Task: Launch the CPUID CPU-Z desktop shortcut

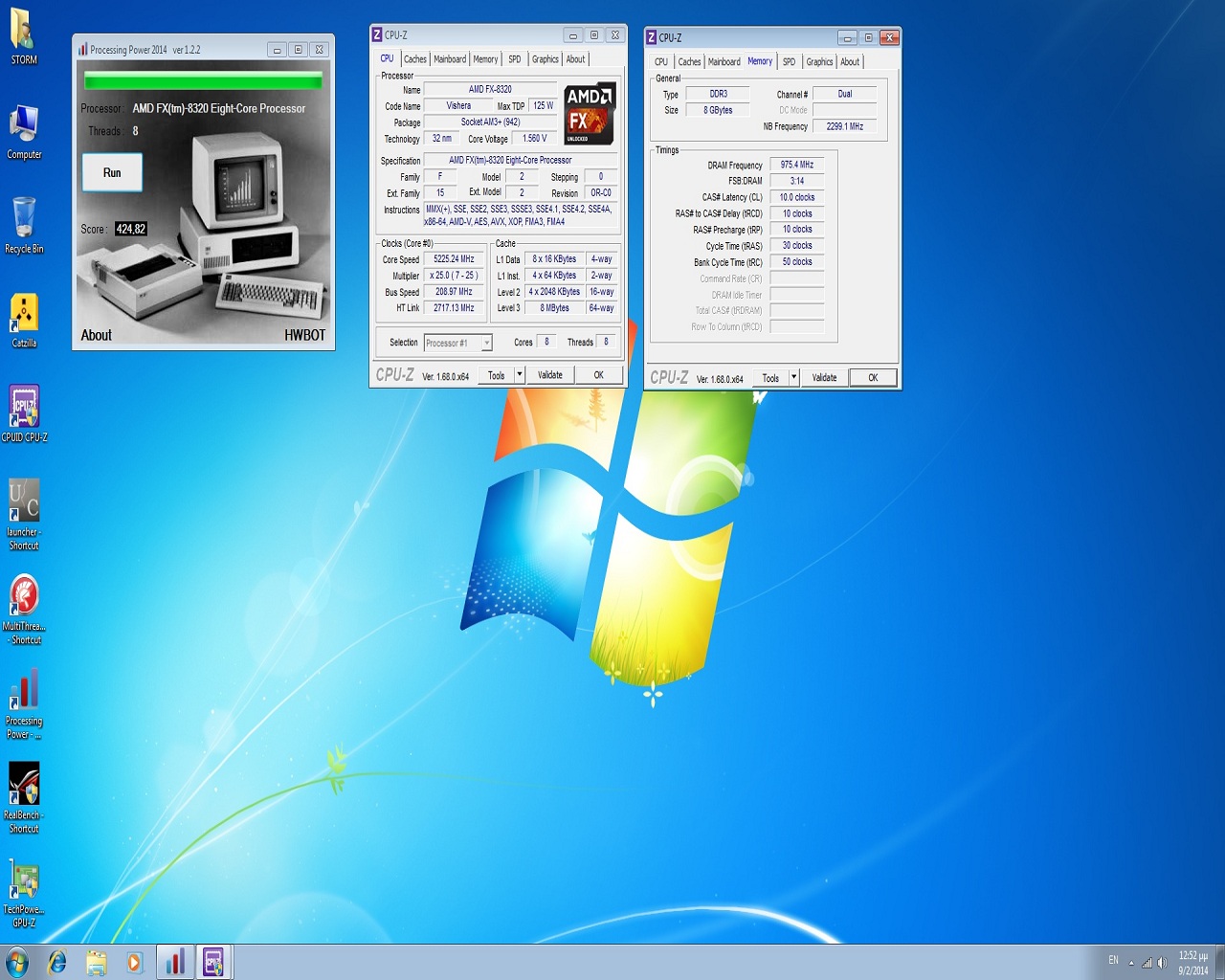Action: click(24, 413)
